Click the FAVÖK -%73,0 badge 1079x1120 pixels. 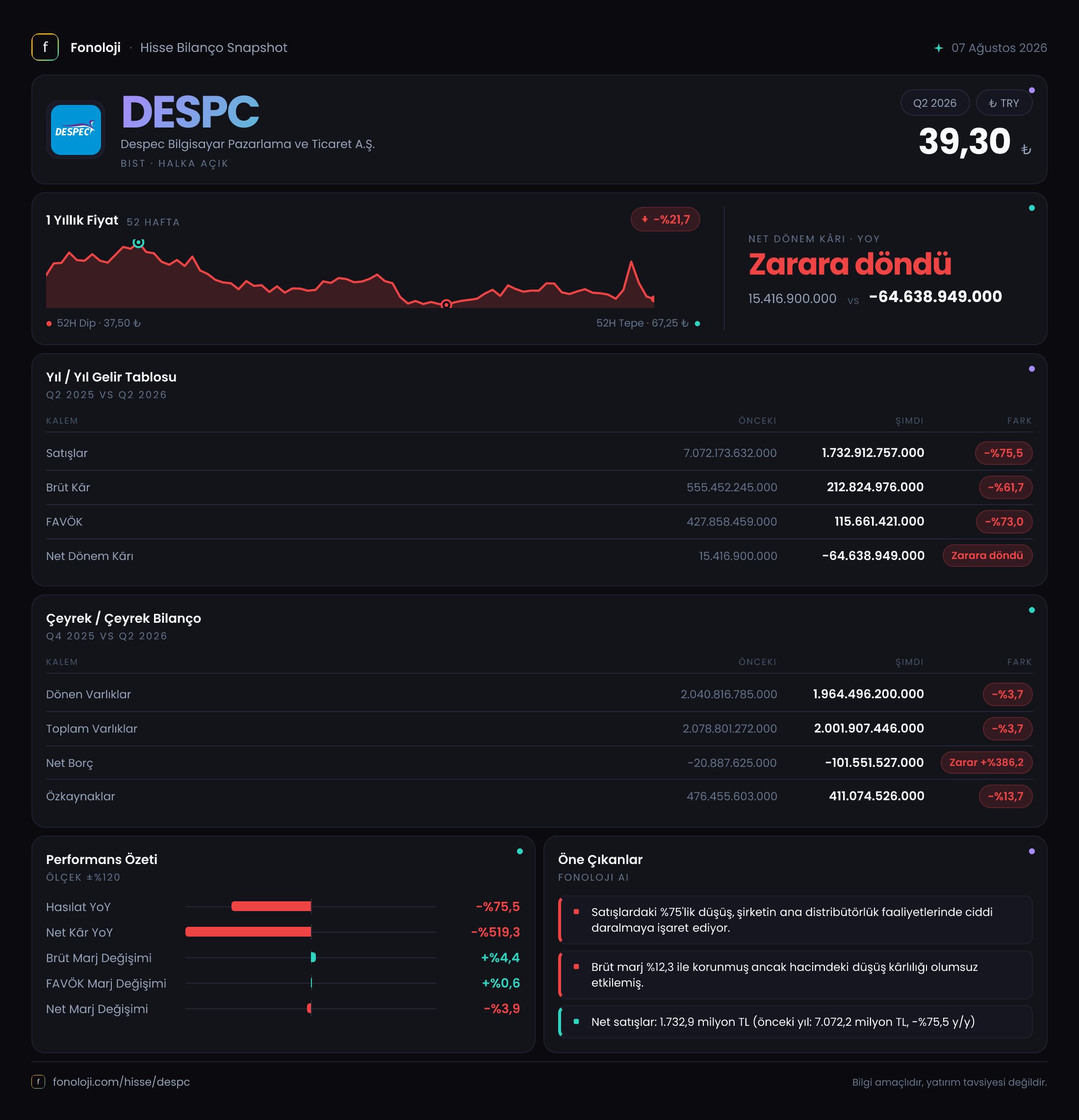click(1004, 522)
